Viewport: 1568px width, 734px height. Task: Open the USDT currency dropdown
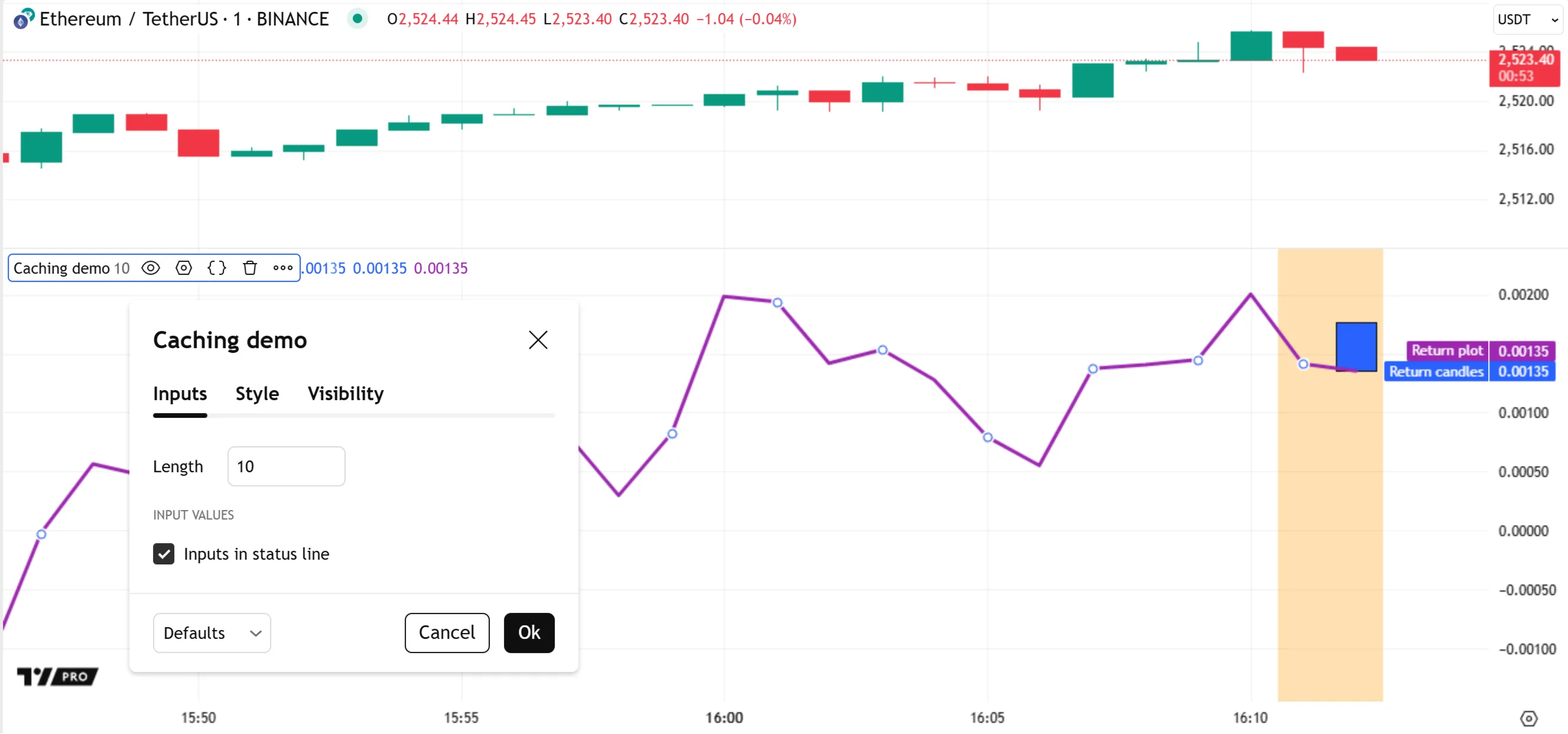coord(1528,20)
